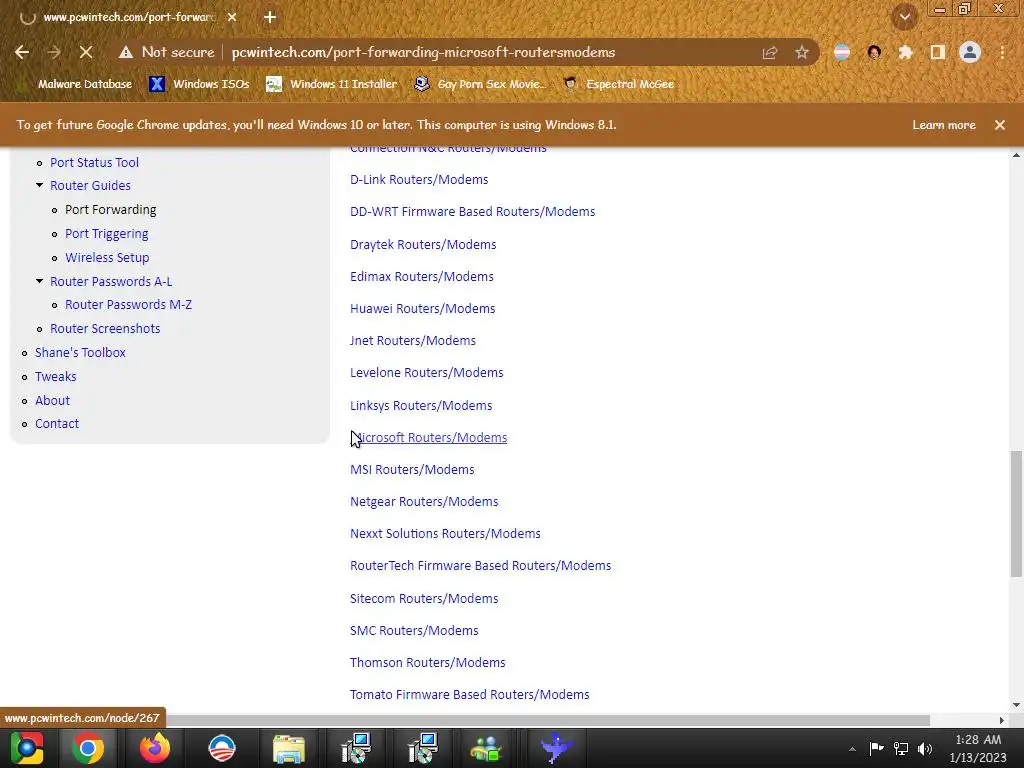Open Draytek Routers/Modems link
This screenshot has width=1024, height=768.
pos(423,244)
